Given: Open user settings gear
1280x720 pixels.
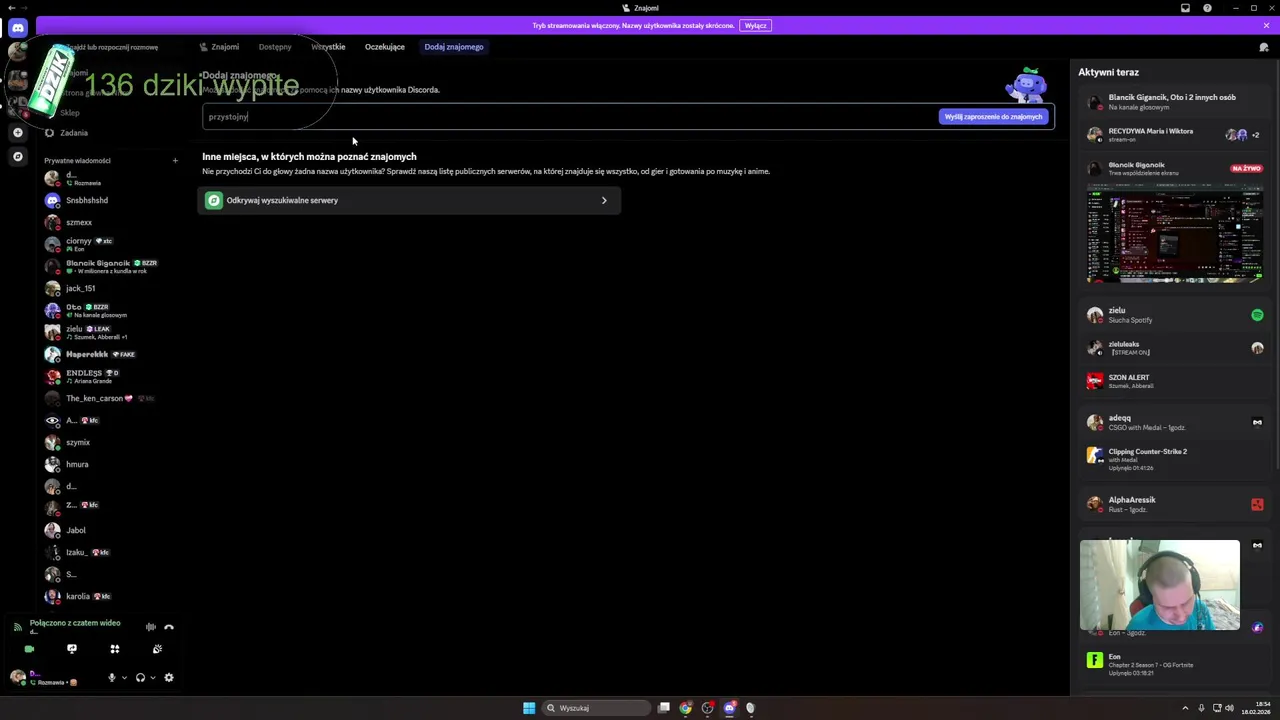Looking at the screenshot, I should [x=169, y=677].
